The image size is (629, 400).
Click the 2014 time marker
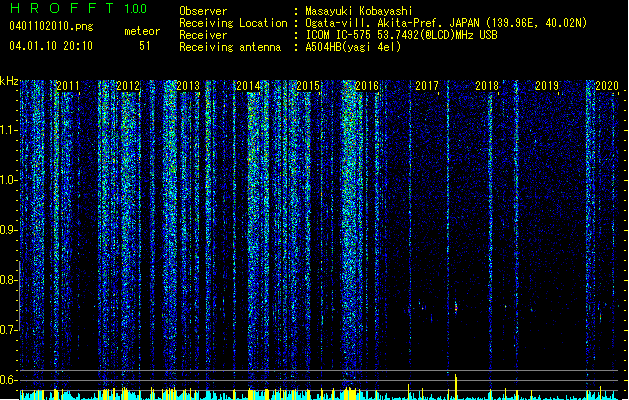point(248,86)
